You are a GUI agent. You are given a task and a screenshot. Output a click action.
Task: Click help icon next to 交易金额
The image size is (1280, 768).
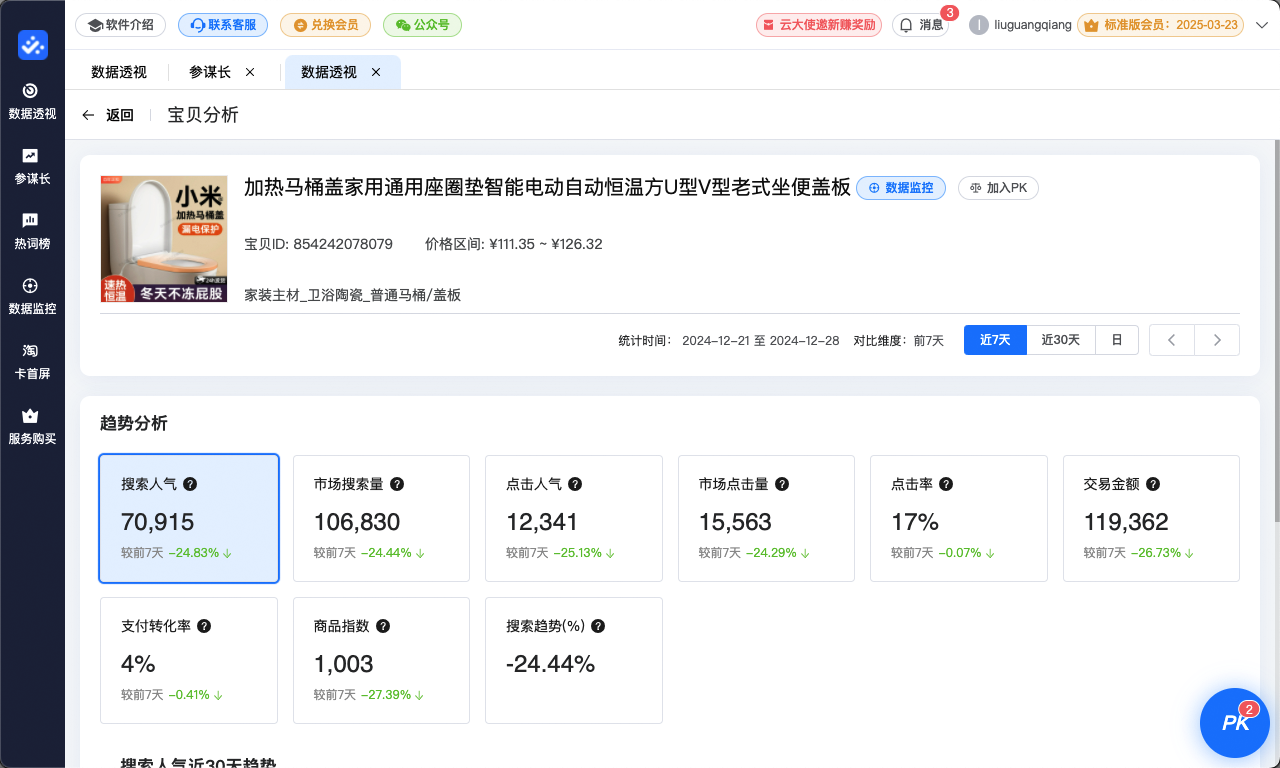click(1153, 484)
